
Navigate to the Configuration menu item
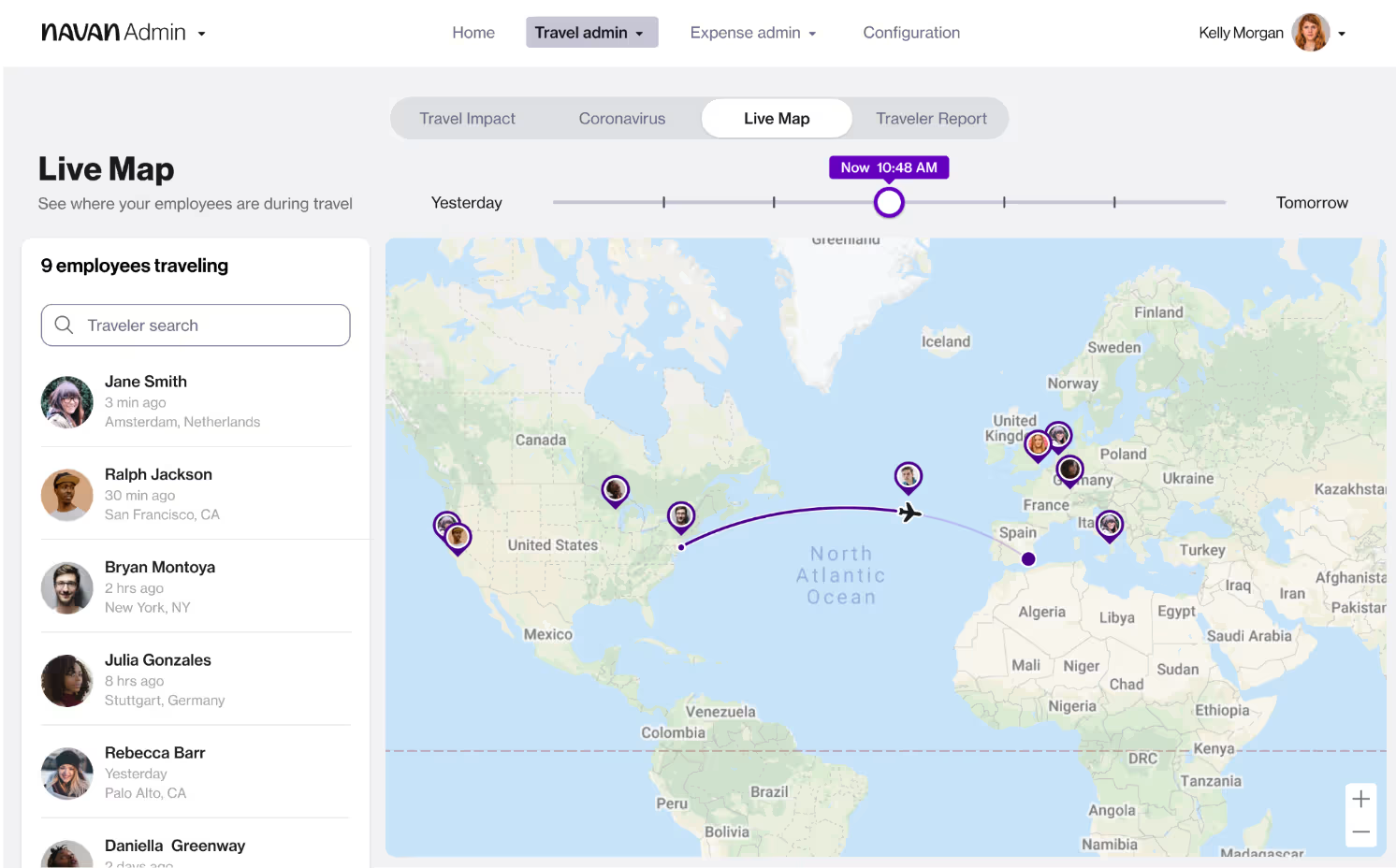click(911, 32)
